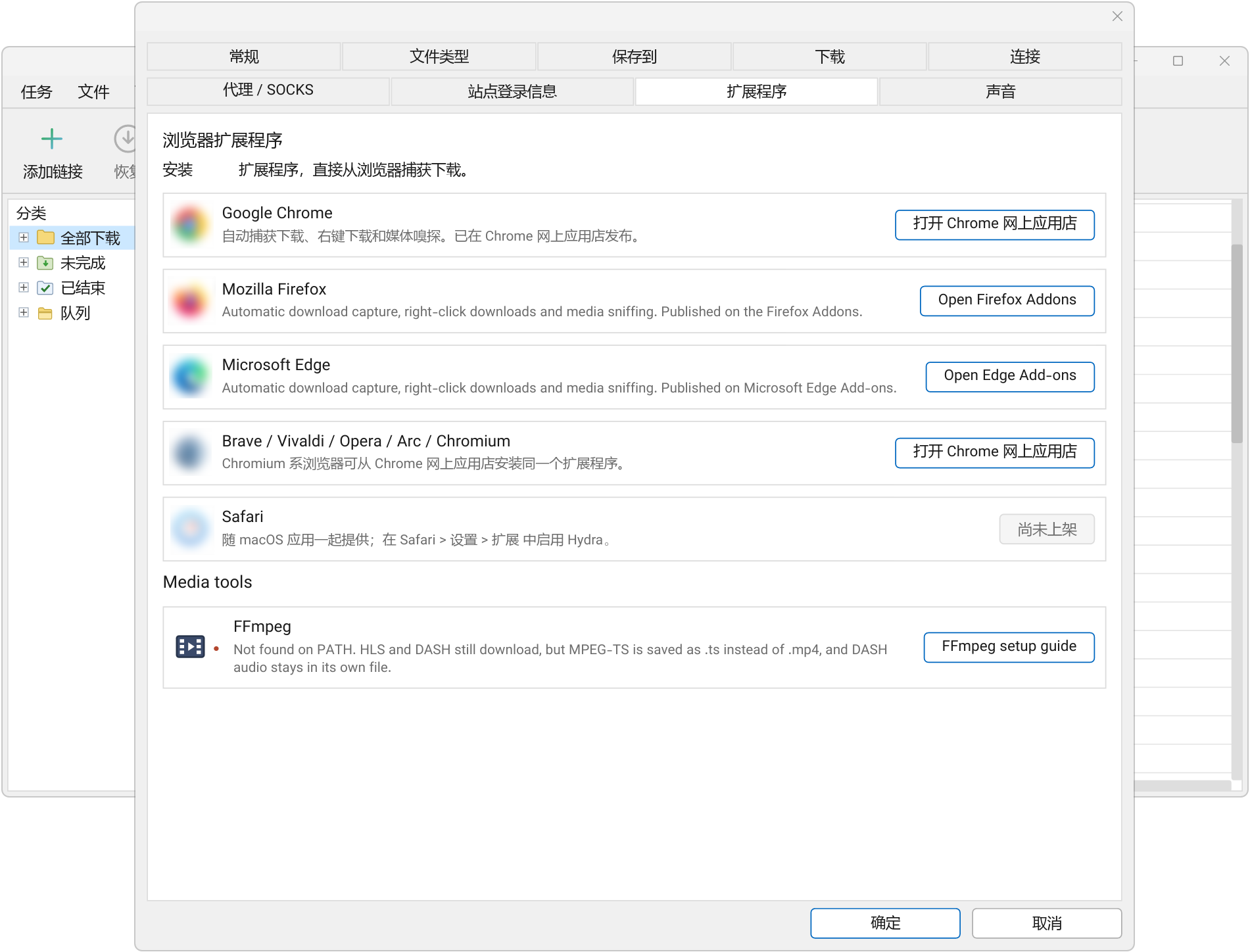Click the FFmpeg title text
The height and width of the screenshot is (952, 1250).
[x=262, y=627]
